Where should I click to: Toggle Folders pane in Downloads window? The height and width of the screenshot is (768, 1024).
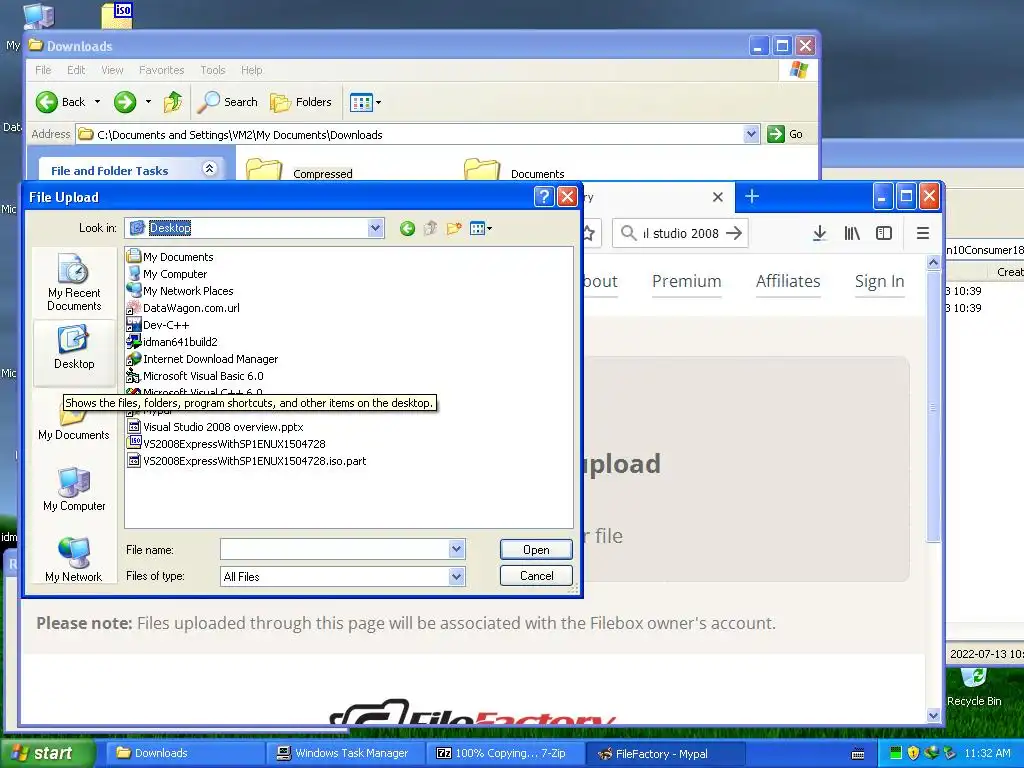pos(301,102)
